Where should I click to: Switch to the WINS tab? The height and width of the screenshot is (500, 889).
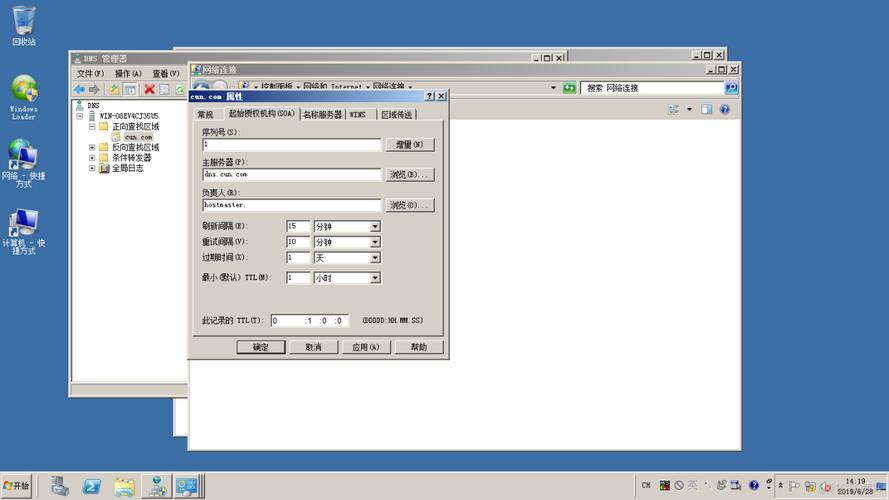tap(358, 115)
